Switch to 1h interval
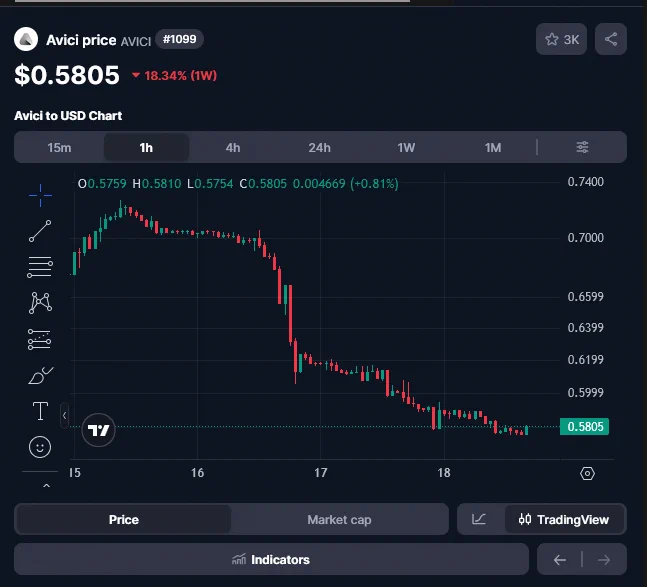 (x=146, y=147)
